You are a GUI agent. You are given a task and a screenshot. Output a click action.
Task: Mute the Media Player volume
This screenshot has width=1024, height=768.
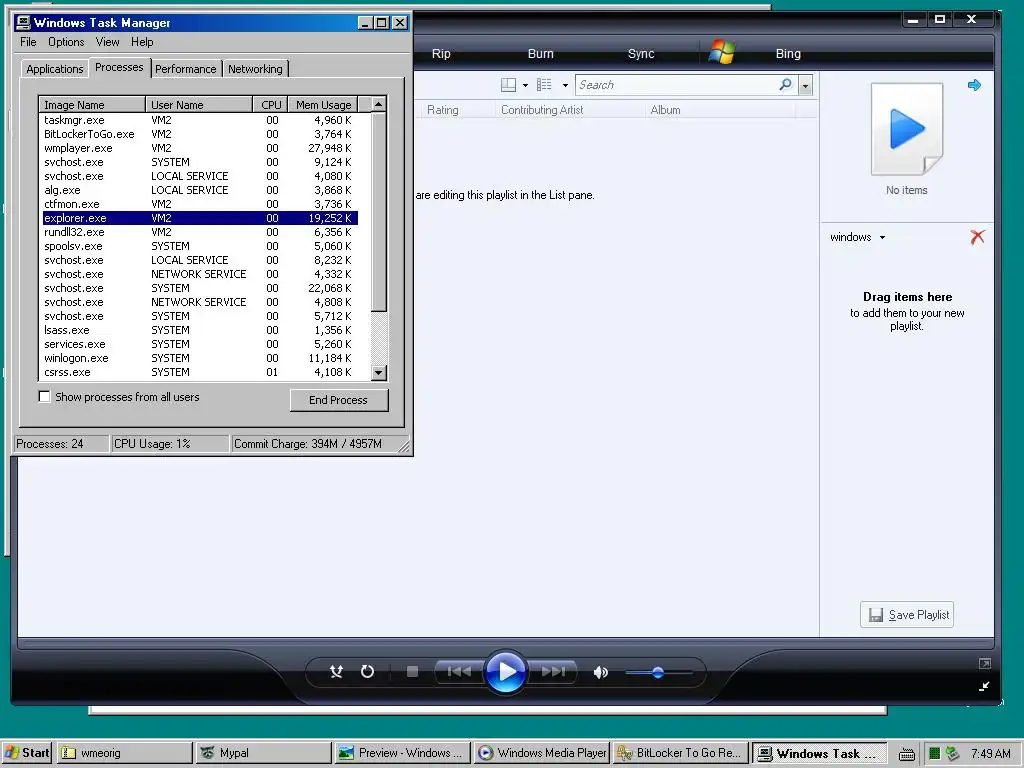click(600, 672)
